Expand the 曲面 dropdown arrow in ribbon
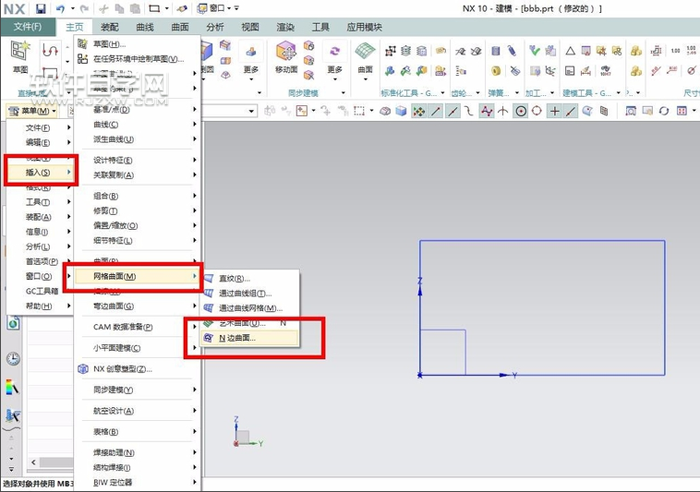This screenshot has height=492, width=700. click(365, 79)
